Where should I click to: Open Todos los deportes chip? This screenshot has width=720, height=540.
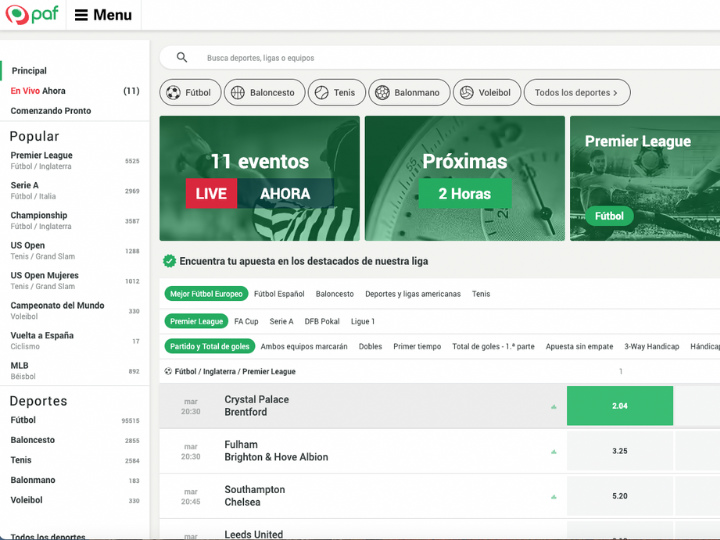pos(577,92)
